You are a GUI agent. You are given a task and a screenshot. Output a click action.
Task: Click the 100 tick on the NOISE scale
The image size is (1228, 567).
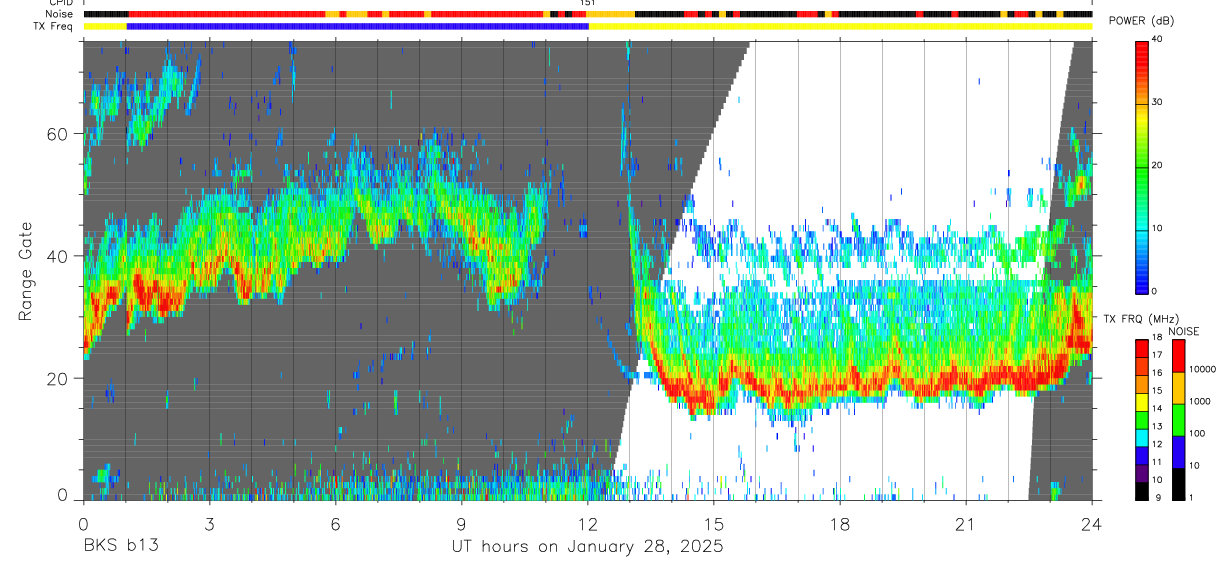pyautogui.click(x=1198, y=434)
